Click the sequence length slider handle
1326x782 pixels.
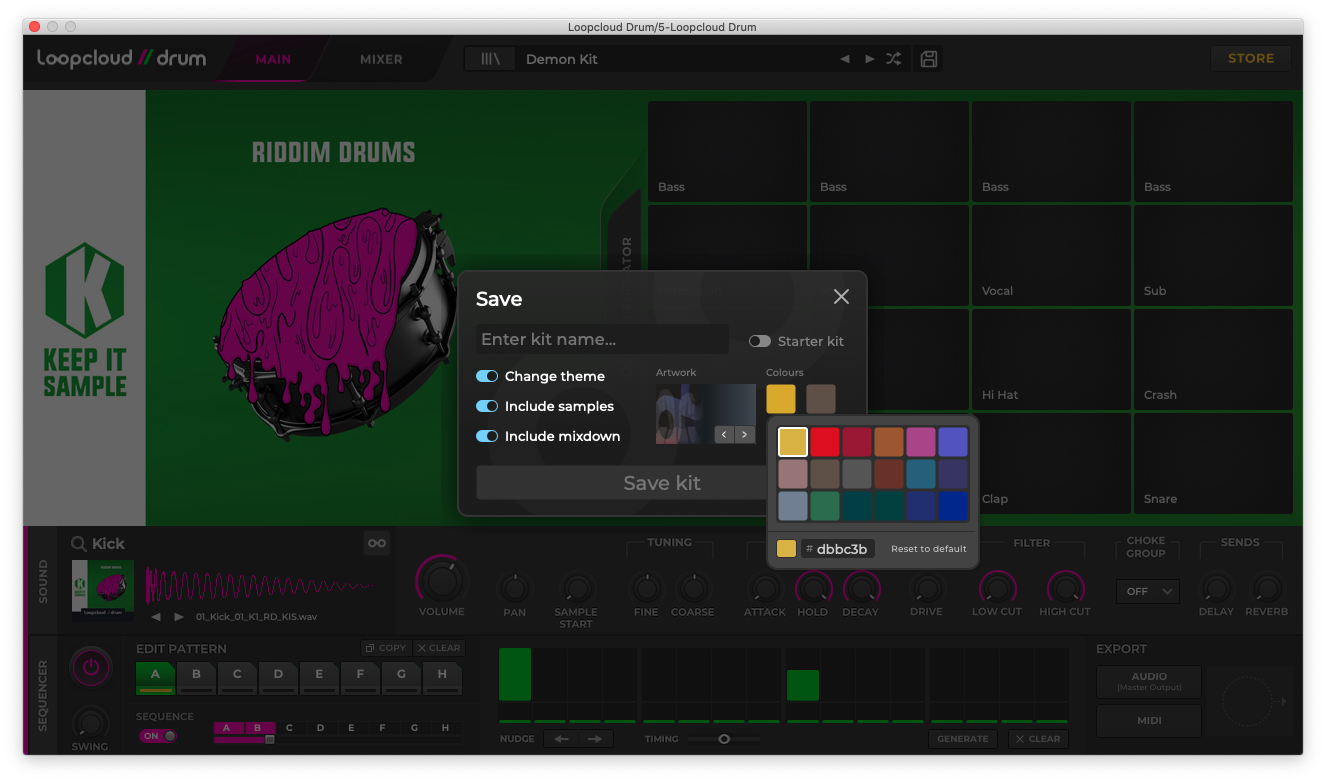click(x=269, y=739)
